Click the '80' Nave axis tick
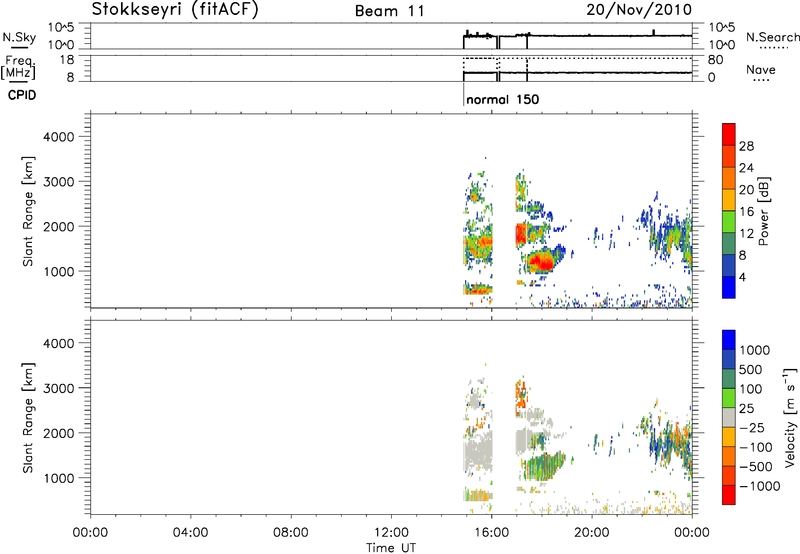 click(x=715, y=60)
